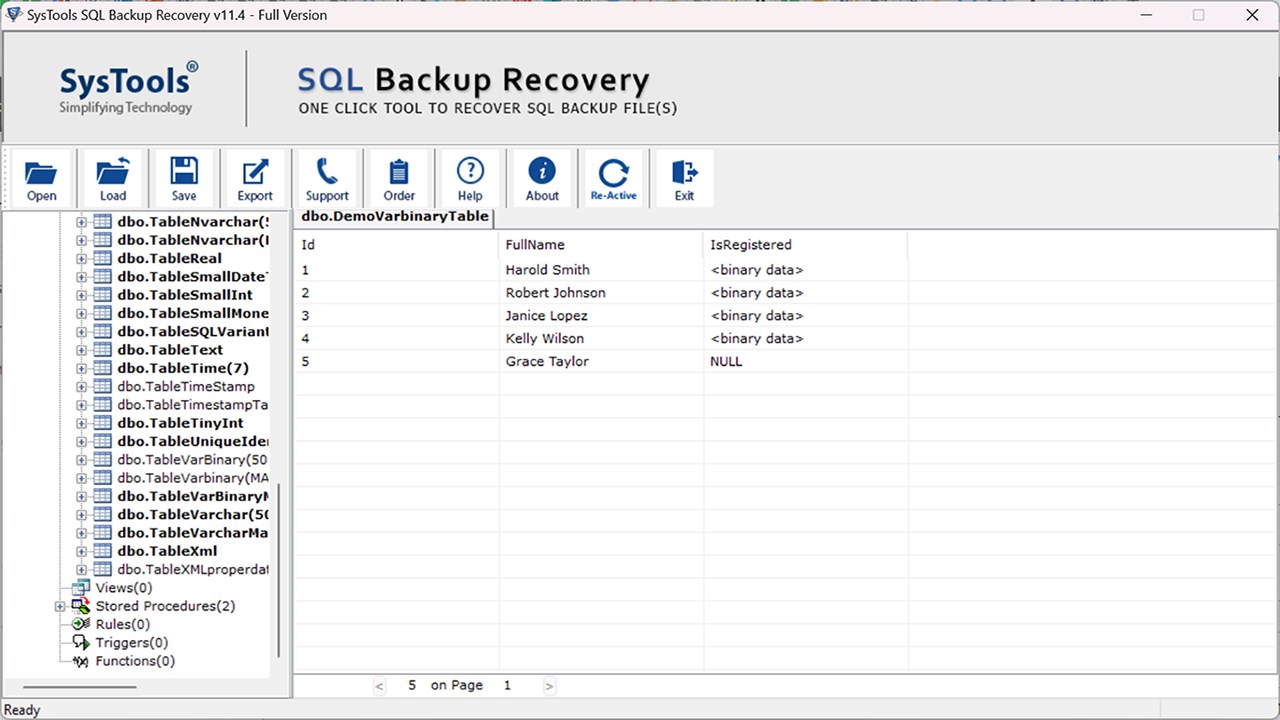Go to the previous results page
Image resolution: width=1280 pixels, height=720 pixels.
coord(380,686)
